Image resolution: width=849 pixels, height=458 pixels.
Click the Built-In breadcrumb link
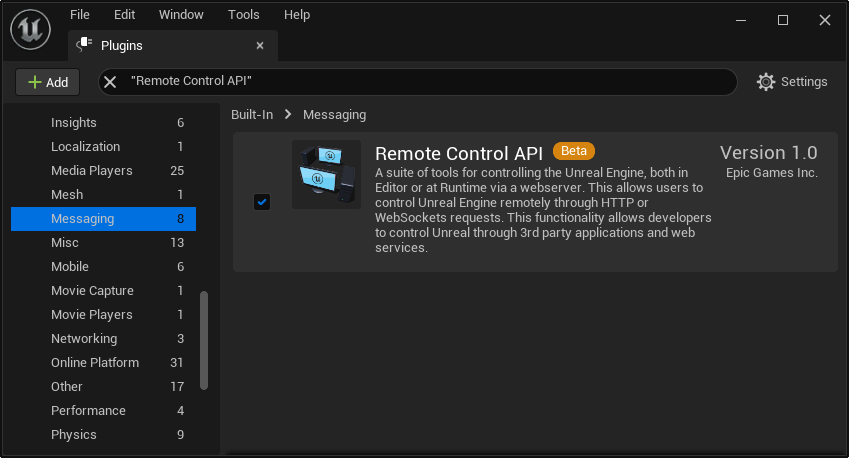pos(252,115)
